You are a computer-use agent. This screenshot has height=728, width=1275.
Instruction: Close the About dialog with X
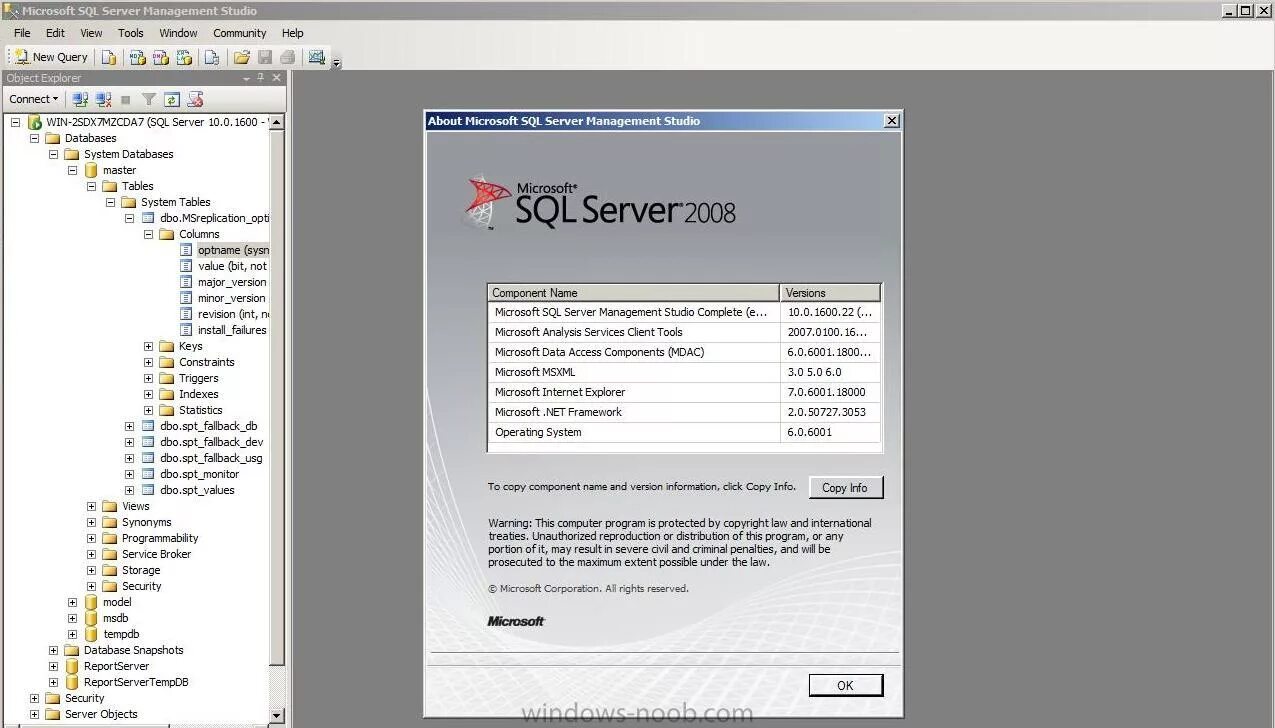click(892, 121)
